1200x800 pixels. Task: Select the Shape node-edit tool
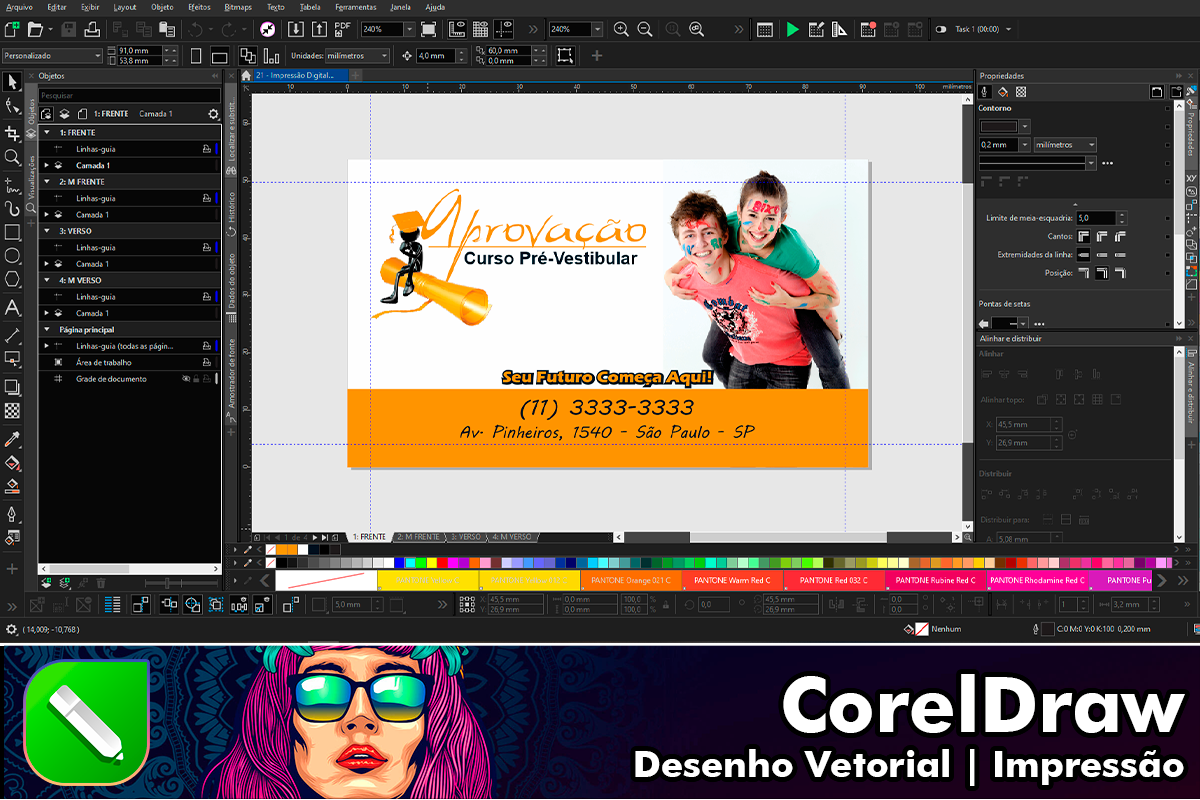pos(12,107)
